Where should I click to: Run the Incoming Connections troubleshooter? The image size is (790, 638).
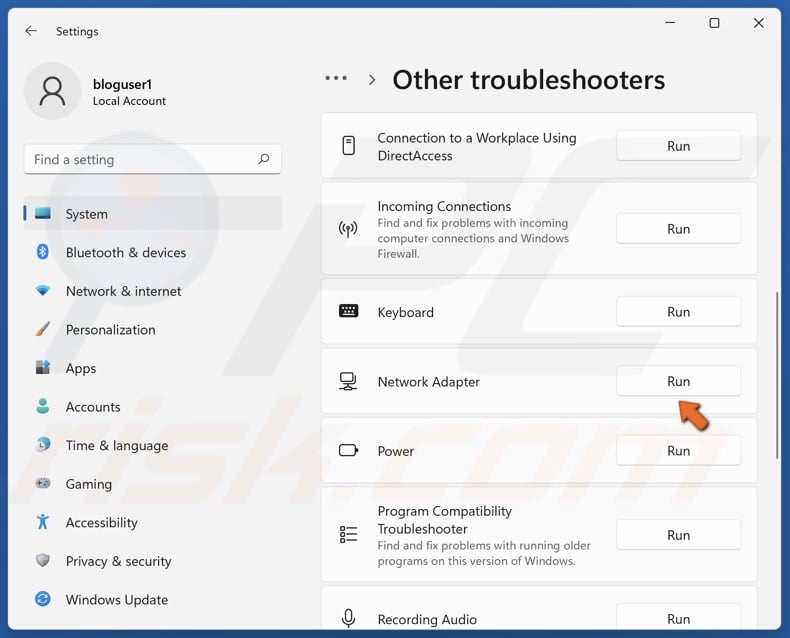(678, 229)
